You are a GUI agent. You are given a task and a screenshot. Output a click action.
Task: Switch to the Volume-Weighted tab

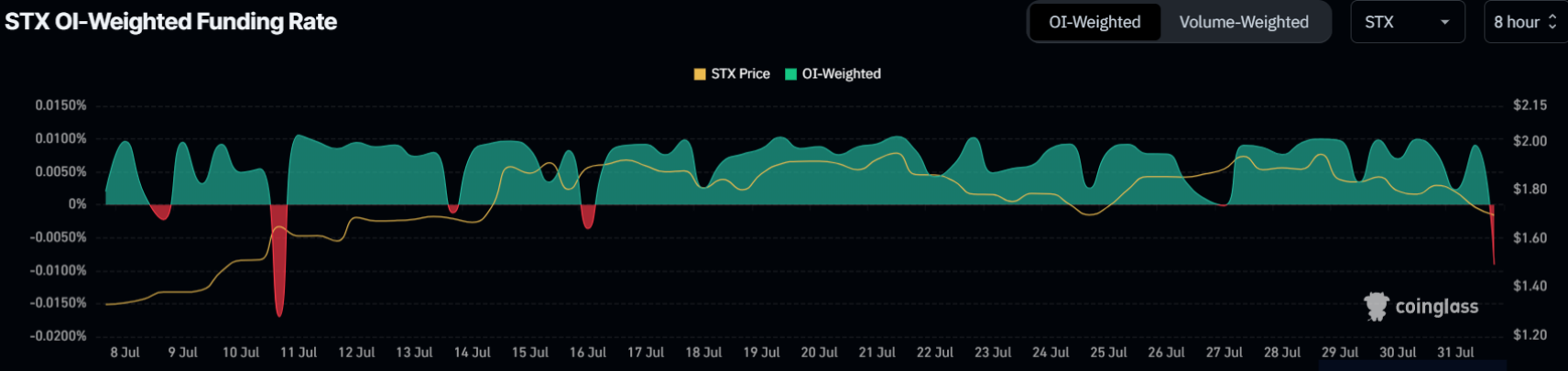tap(1244, 22)
